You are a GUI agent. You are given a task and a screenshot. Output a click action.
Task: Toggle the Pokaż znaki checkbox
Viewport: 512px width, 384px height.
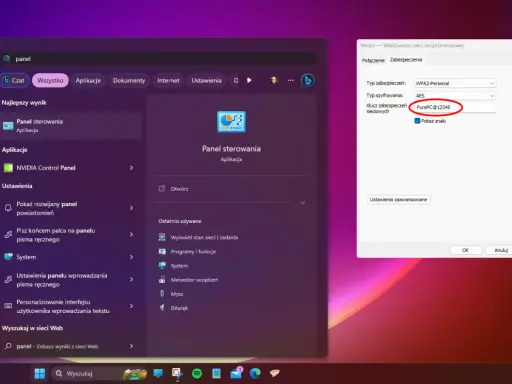click(417, 121)
